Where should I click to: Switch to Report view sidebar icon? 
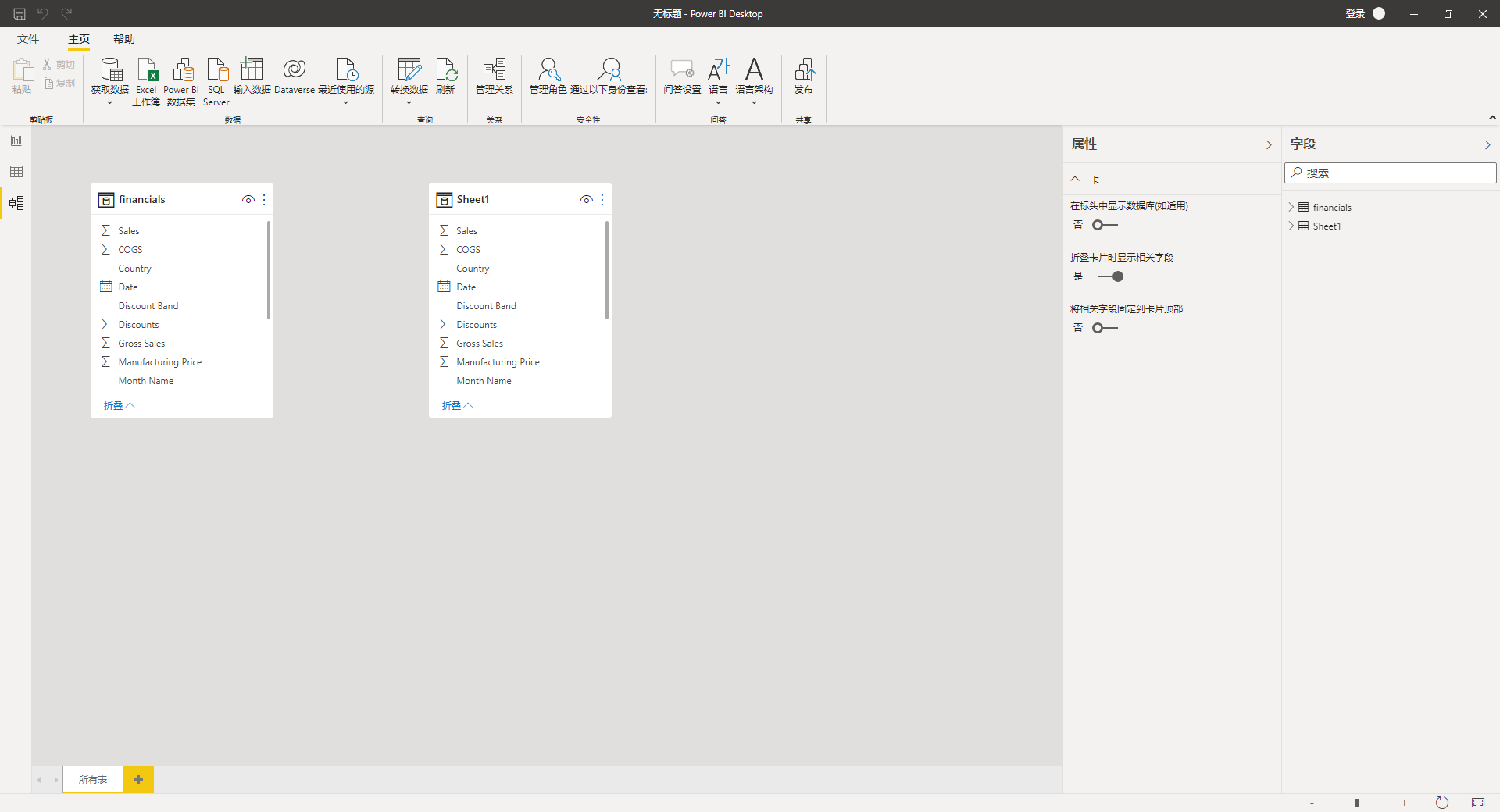tap(16, 141)
